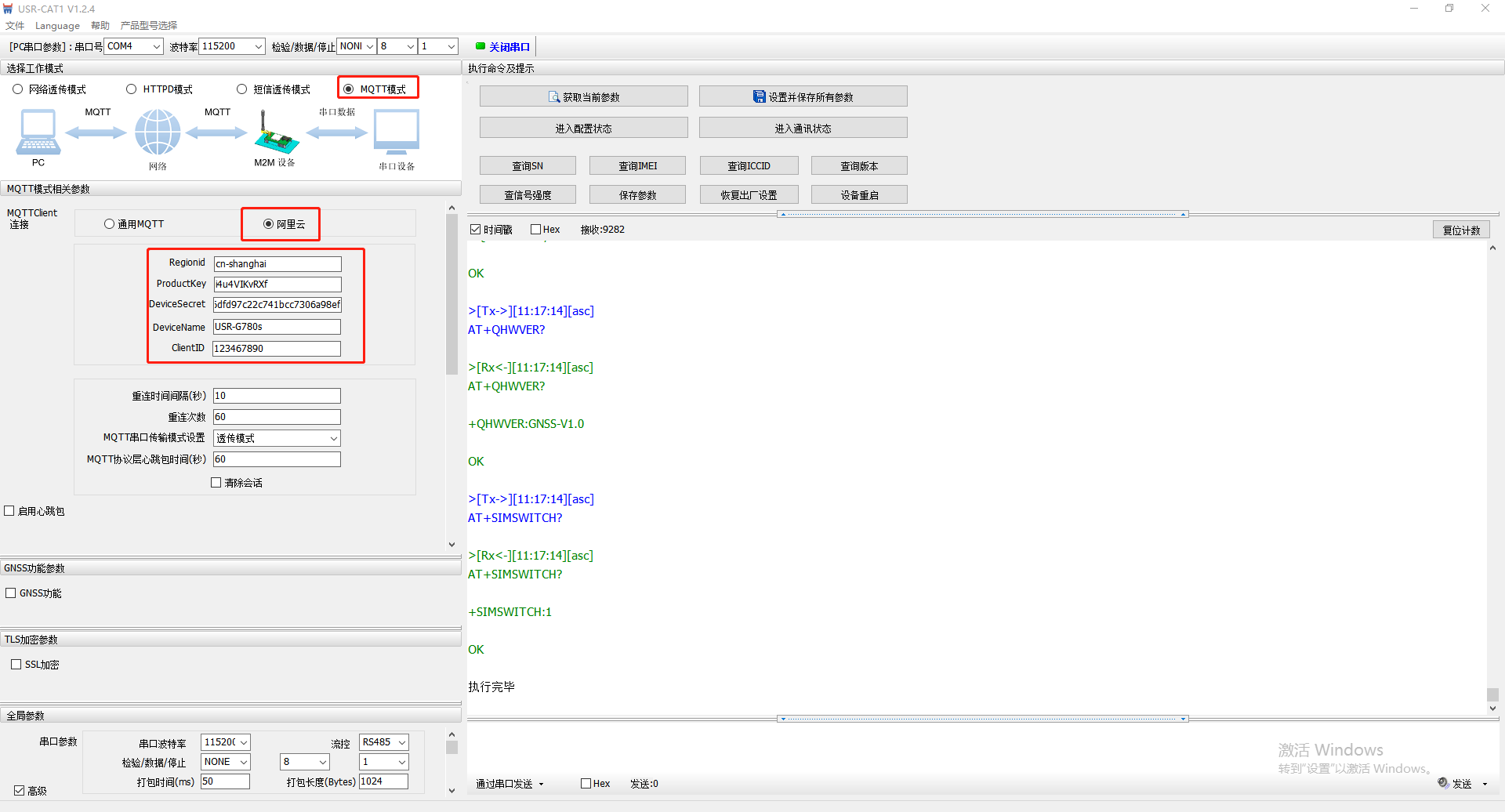Screen dimensions: 1505x812
Task: Click the serial device monitor icon
Action: 396,132
